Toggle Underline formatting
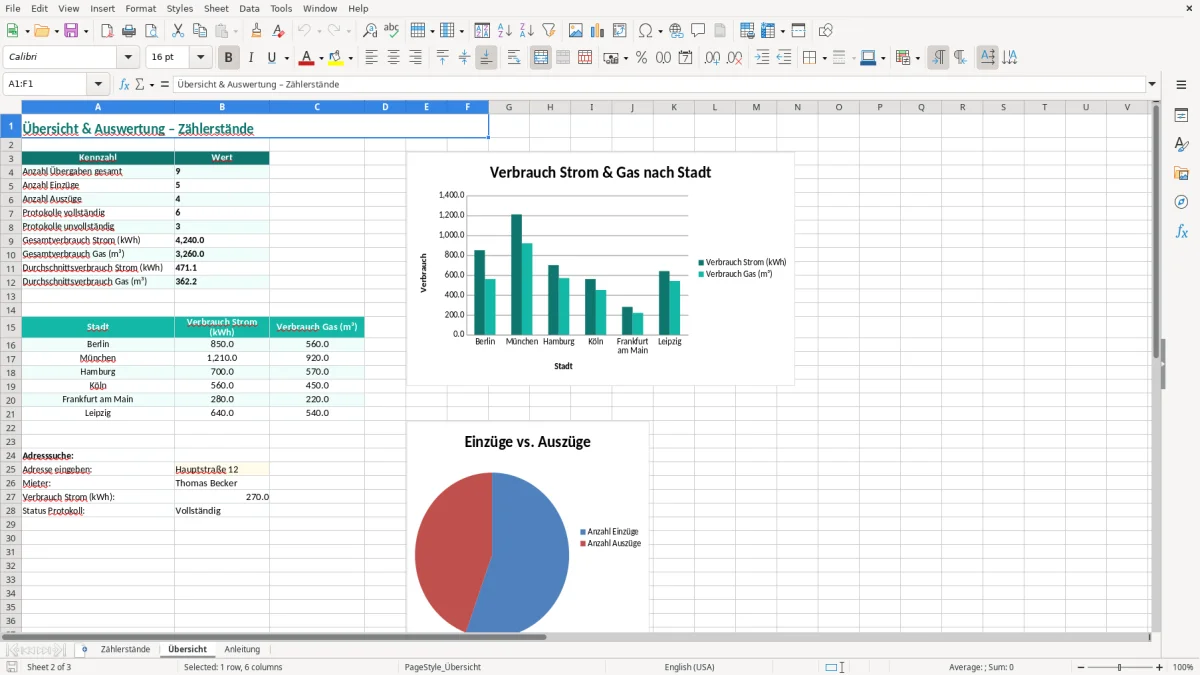Viewport: 1200px width, 675px height. 272,58
